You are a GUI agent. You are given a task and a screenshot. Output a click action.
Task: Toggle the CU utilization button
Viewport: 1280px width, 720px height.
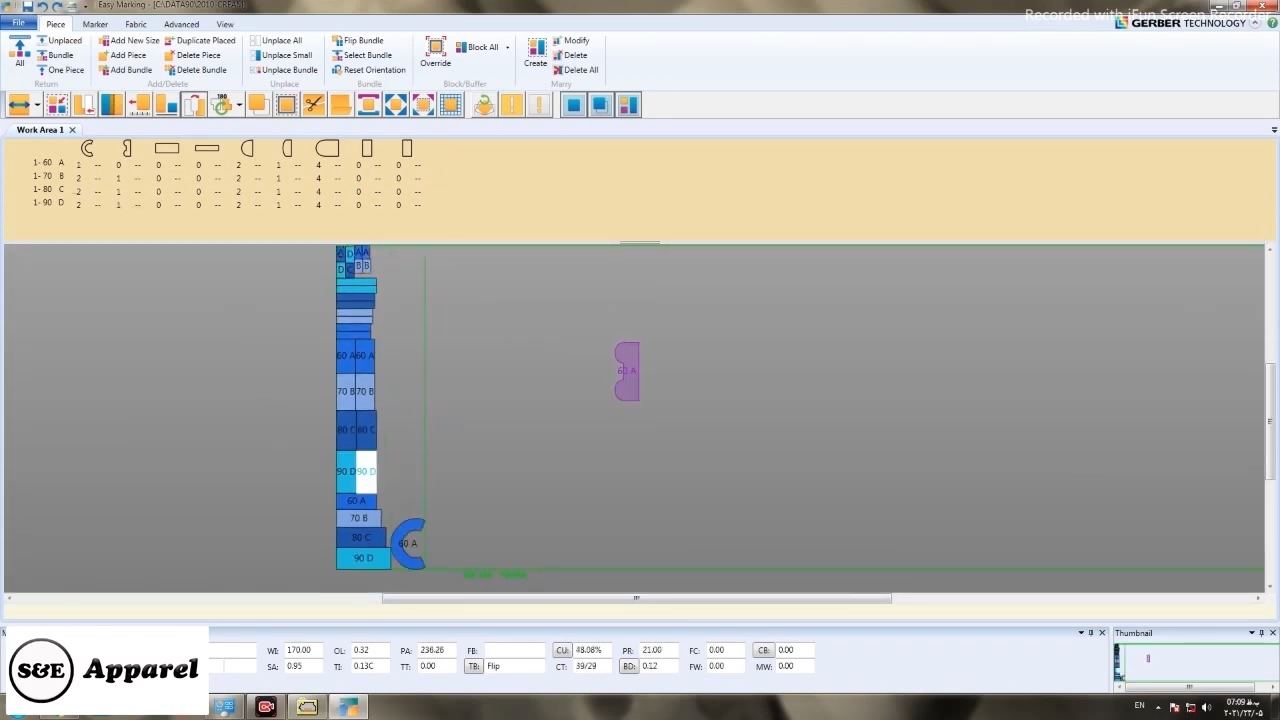(x=562, y=650)
